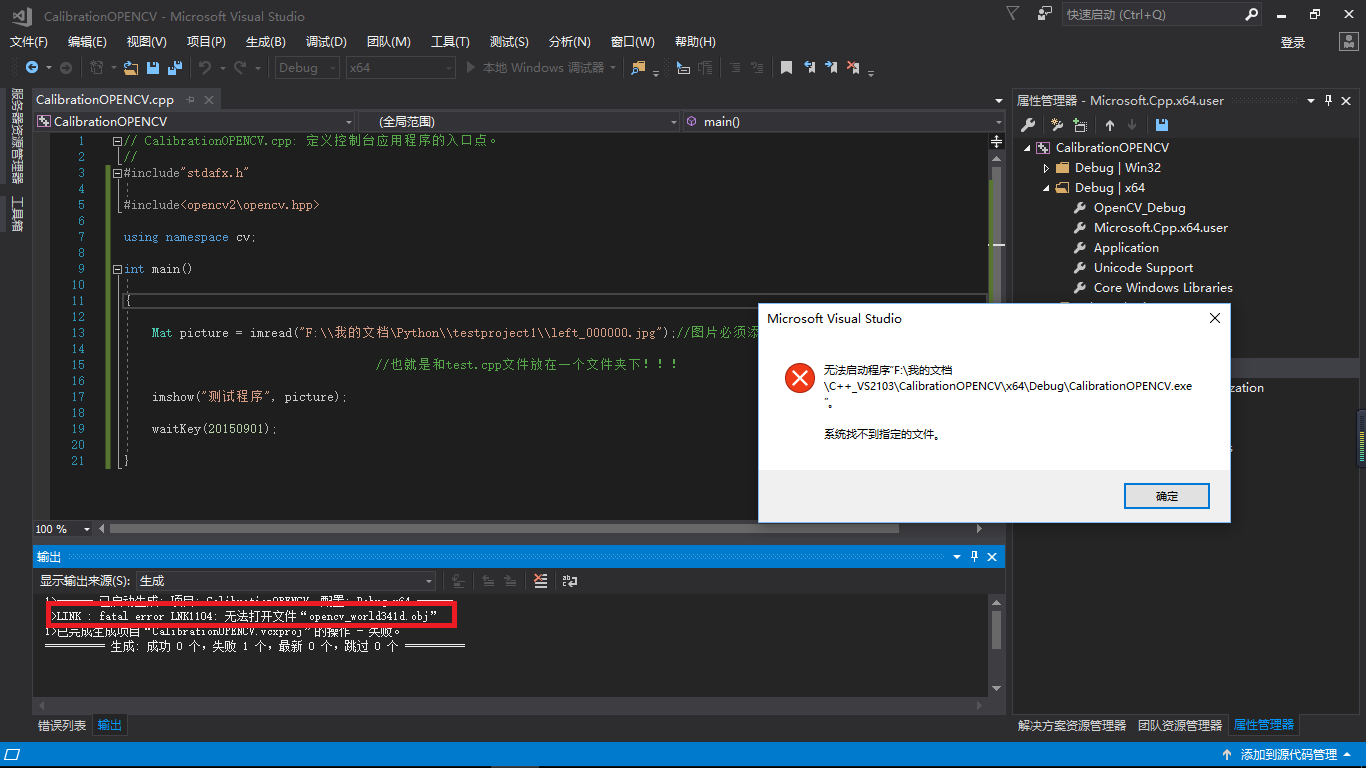Image resolution: width=1366 pixels, height=768 pixels.
Task: Click add new property sheet icon
Action: (x=1056, y=125)
